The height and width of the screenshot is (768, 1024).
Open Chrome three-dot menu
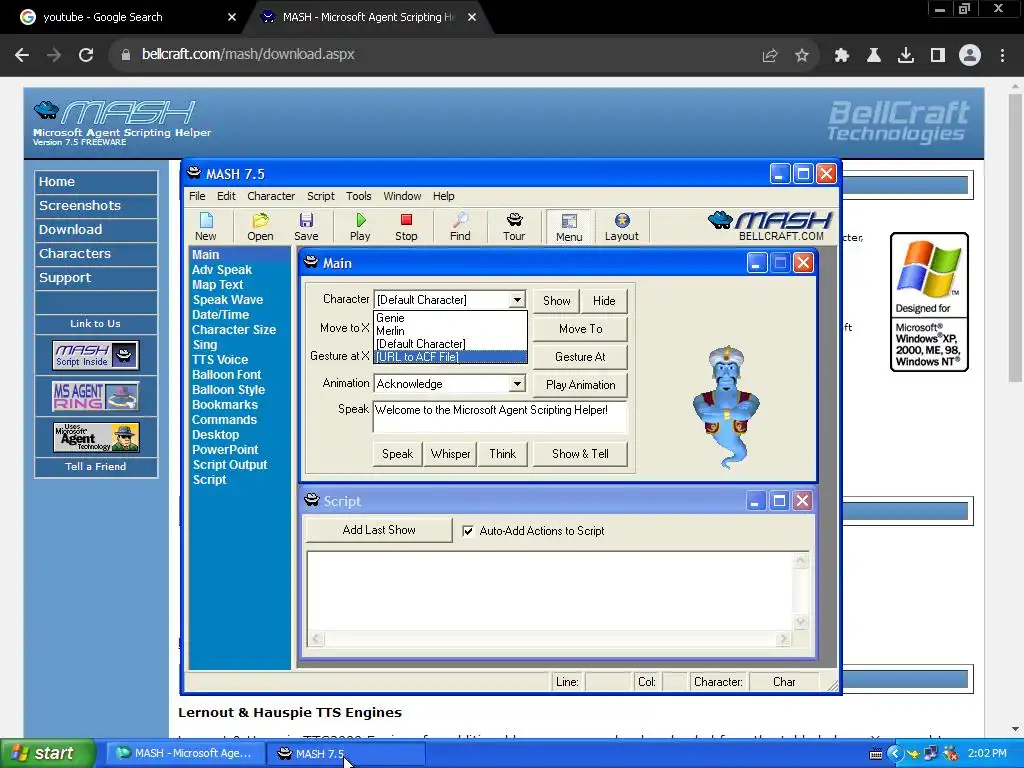1002,56
